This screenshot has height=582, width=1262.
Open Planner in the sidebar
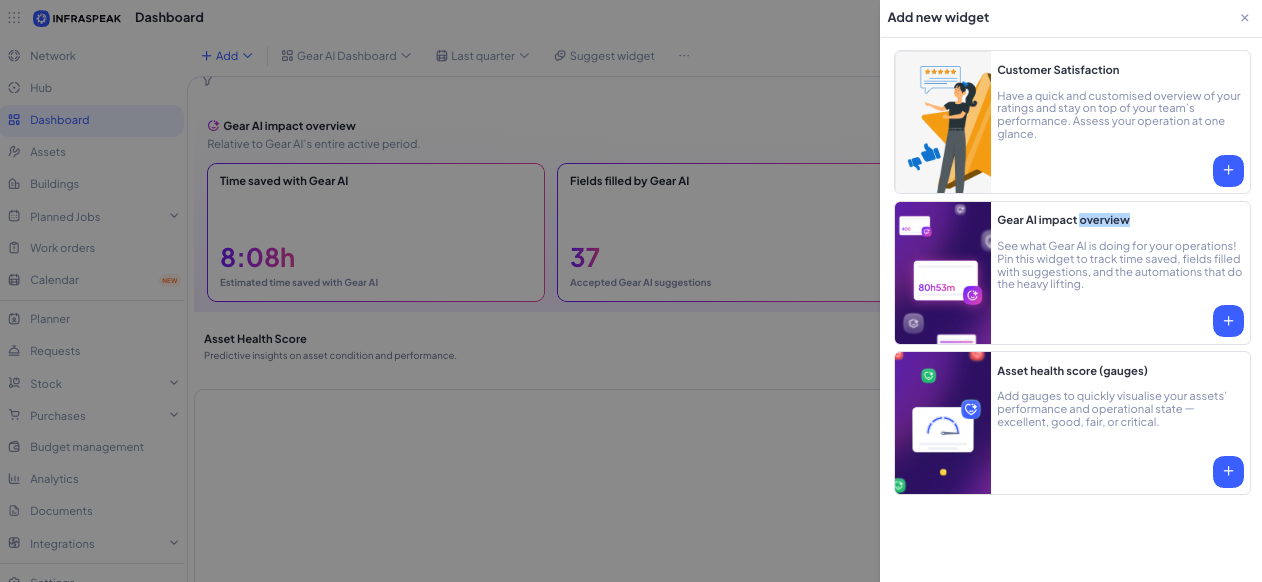click(x=50, y=319)
